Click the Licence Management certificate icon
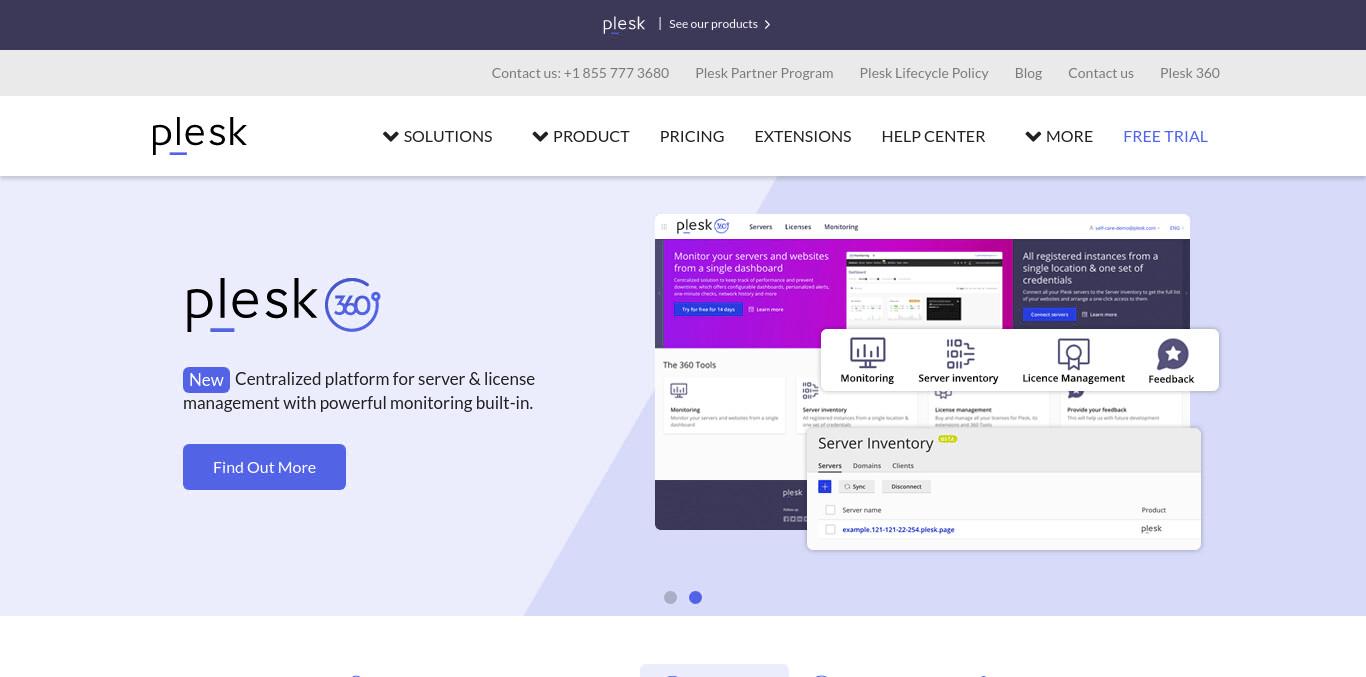The width and height of the screenshot is (1366, 677). pyautogui.click(x=1073, y=353)
